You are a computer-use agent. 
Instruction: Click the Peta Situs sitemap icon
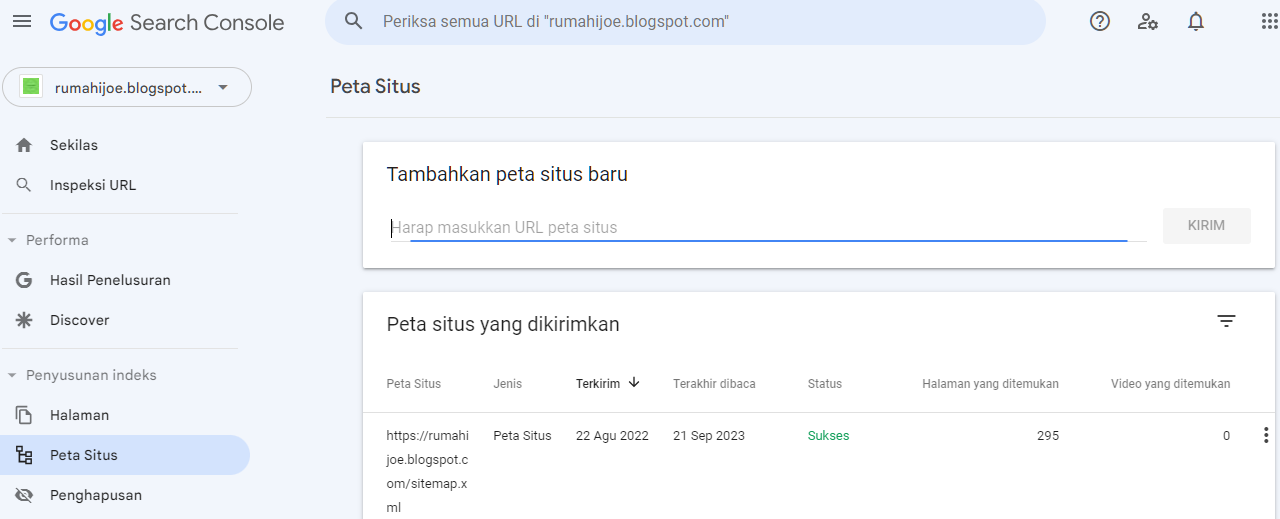24,455
